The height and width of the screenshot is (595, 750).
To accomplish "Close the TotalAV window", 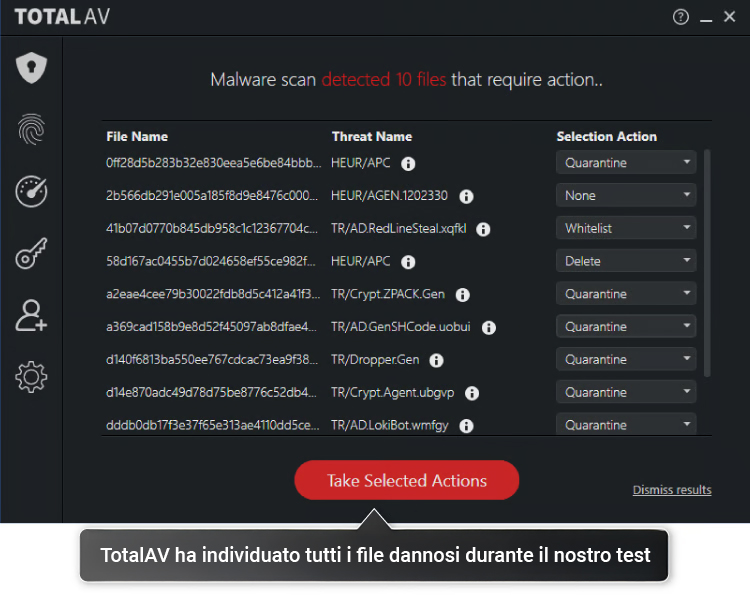I will [x=729, y=17].
